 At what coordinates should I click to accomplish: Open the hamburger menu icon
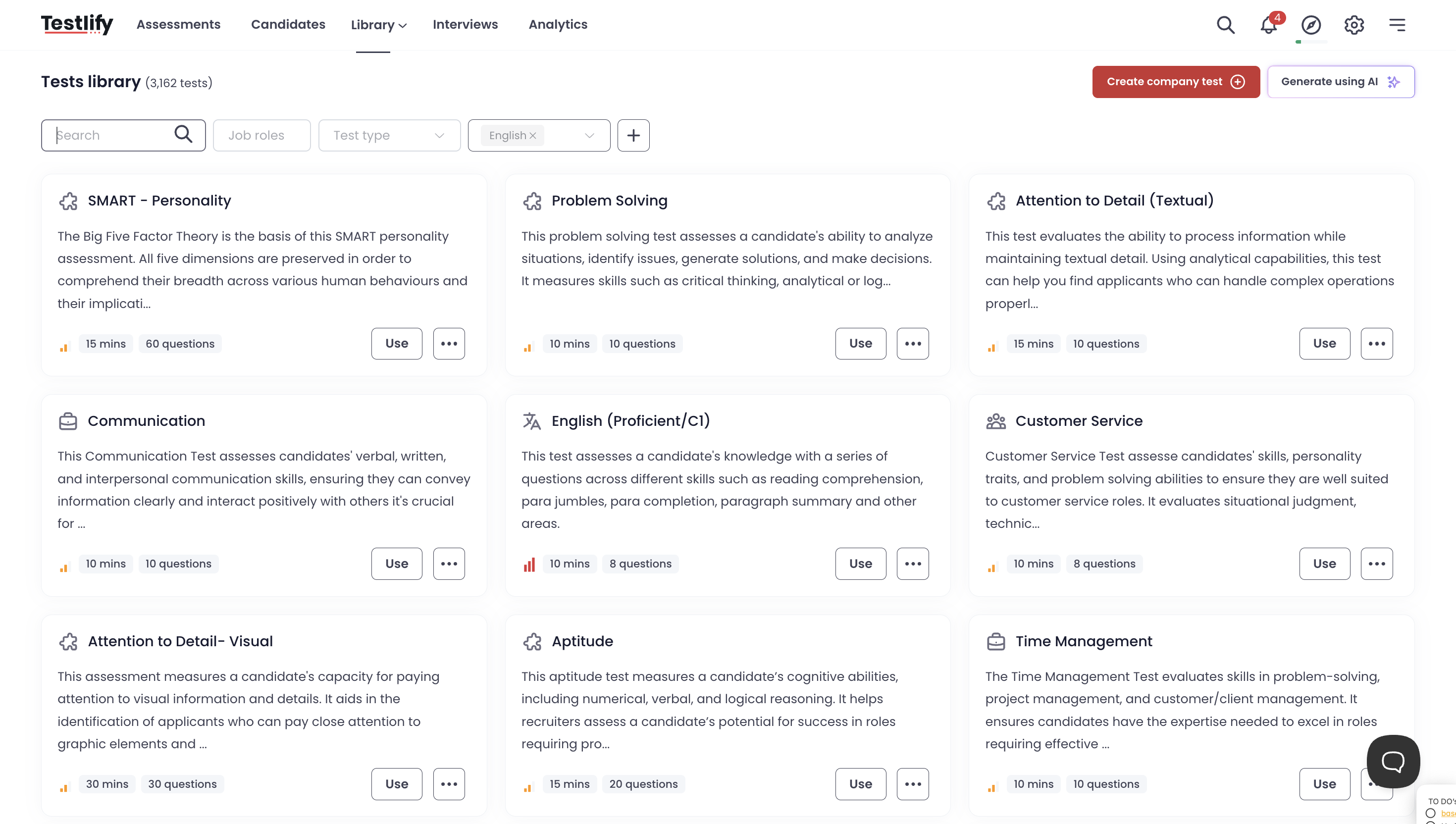click(x=1397, y=25)
